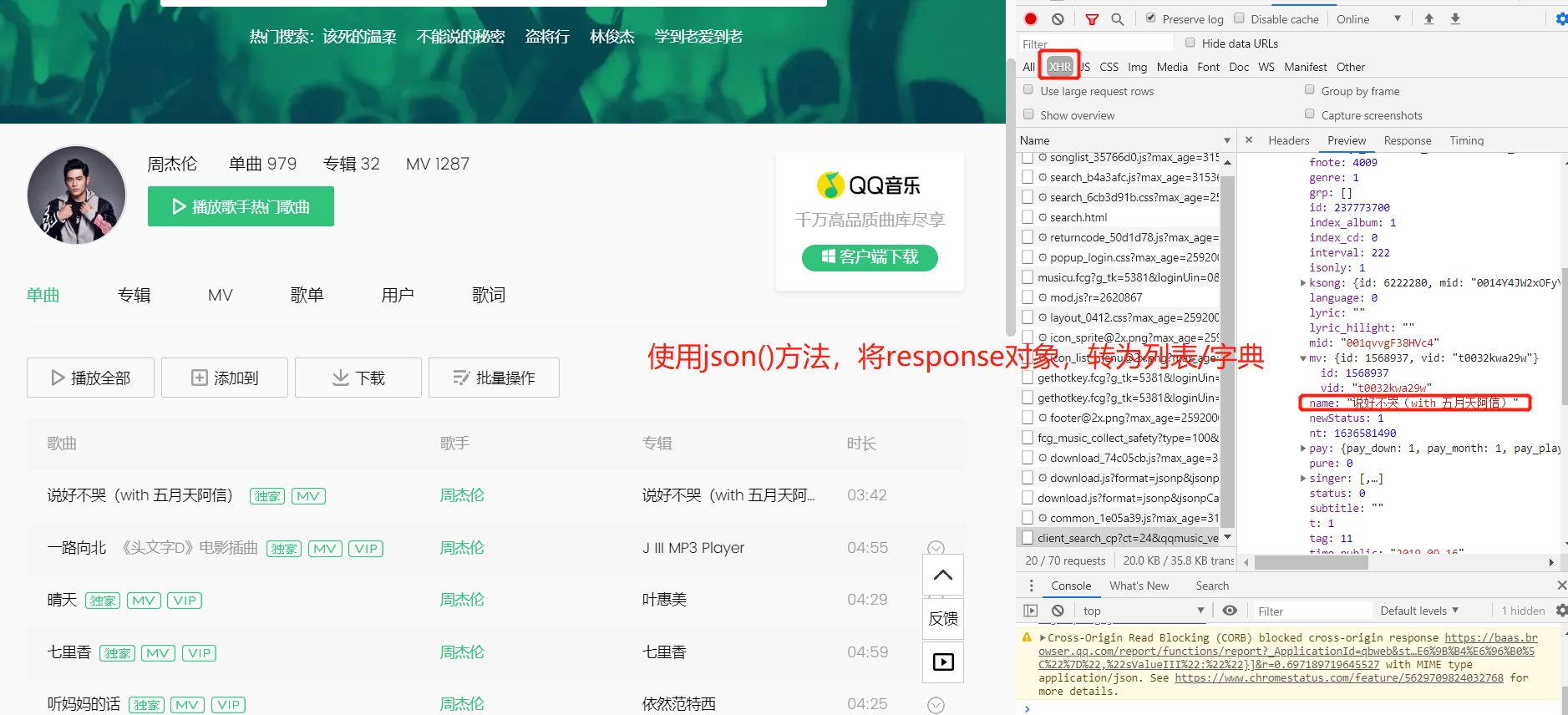The image size is (1568, 715).
Task: Tick the checkbox beside search.html request
Action: pos(1028,217)
